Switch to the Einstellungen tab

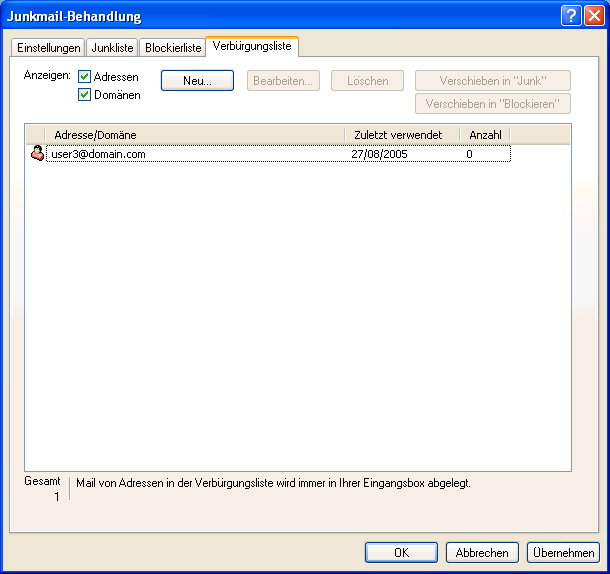click(x=48, y=48)
